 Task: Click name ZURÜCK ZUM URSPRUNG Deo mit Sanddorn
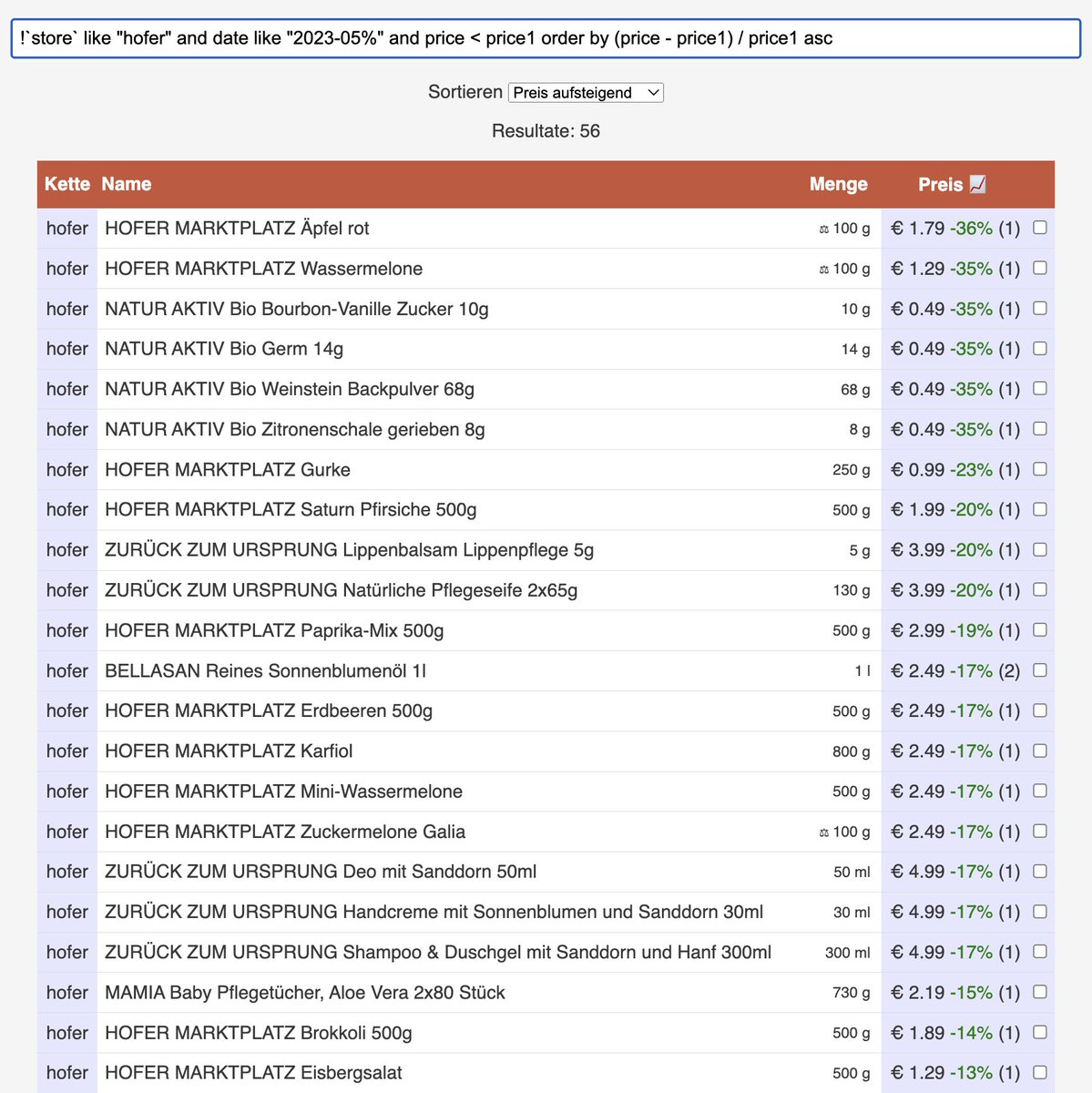[x=321, y=872]
